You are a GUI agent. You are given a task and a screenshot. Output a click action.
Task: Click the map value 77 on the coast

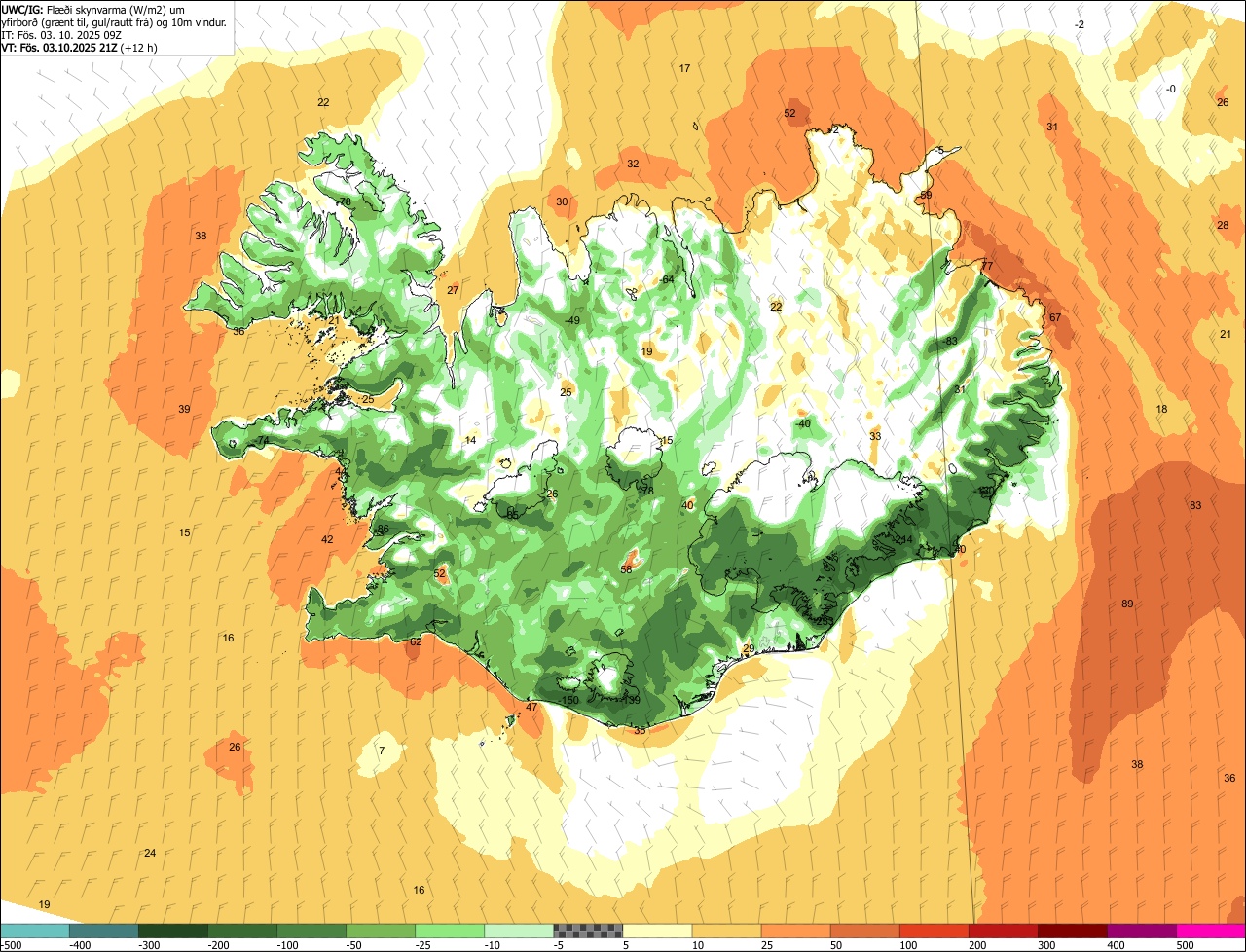pyautogui.click(x=986, y=266)
